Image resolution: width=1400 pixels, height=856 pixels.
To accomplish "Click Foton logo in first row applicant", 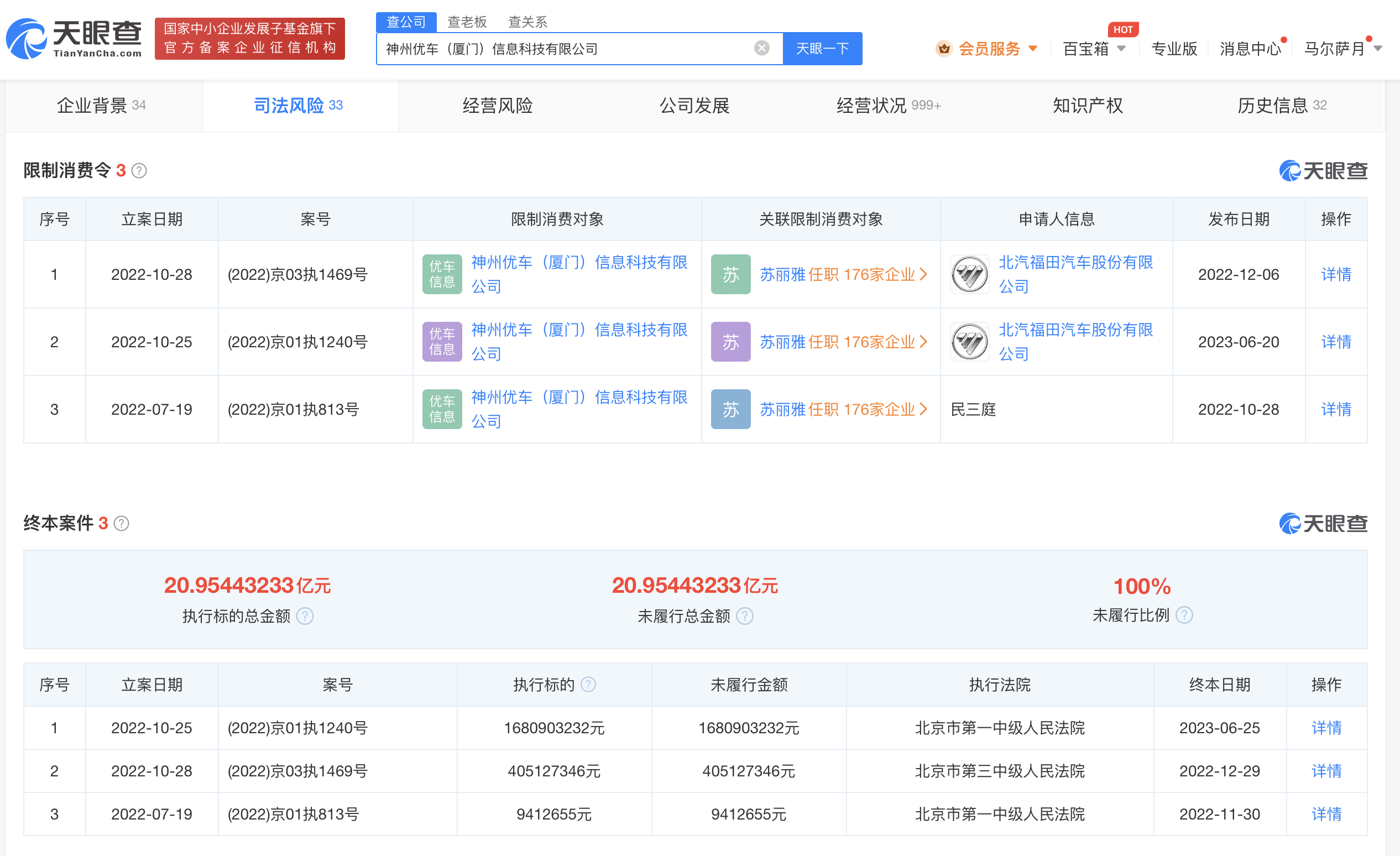I will (969, 274).
